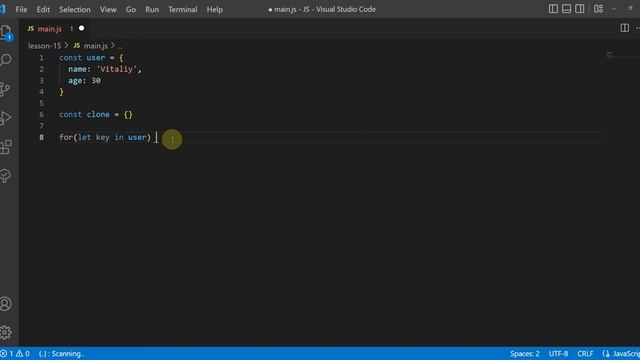Open the Manage settings gear
This screenshot has width=640, height=360.
pyautogui.click(x=6, y=332)
